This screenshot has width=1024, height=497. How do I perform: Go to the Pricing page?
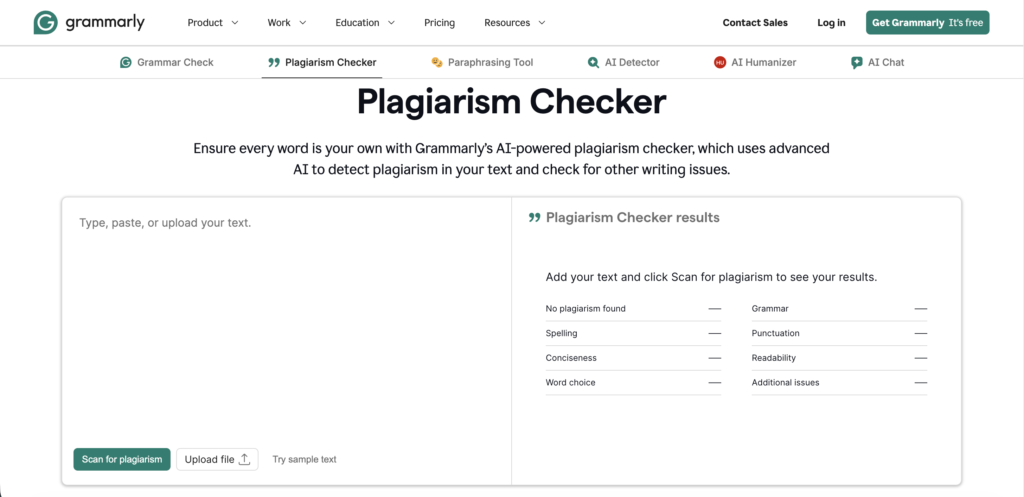440,23
